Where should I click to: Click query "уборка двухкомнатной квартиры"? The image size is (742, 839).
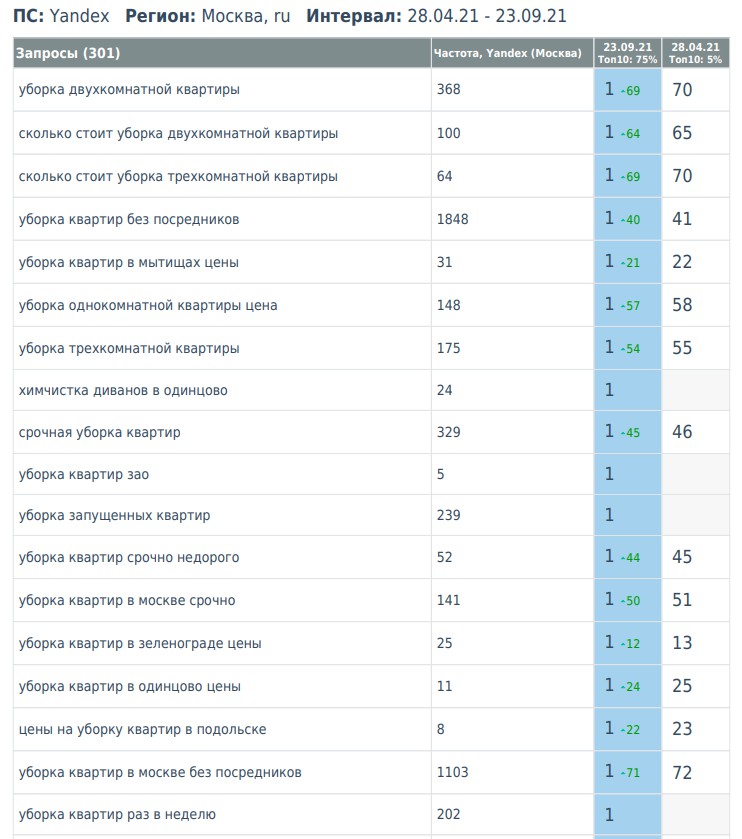[x=129, y=90]
